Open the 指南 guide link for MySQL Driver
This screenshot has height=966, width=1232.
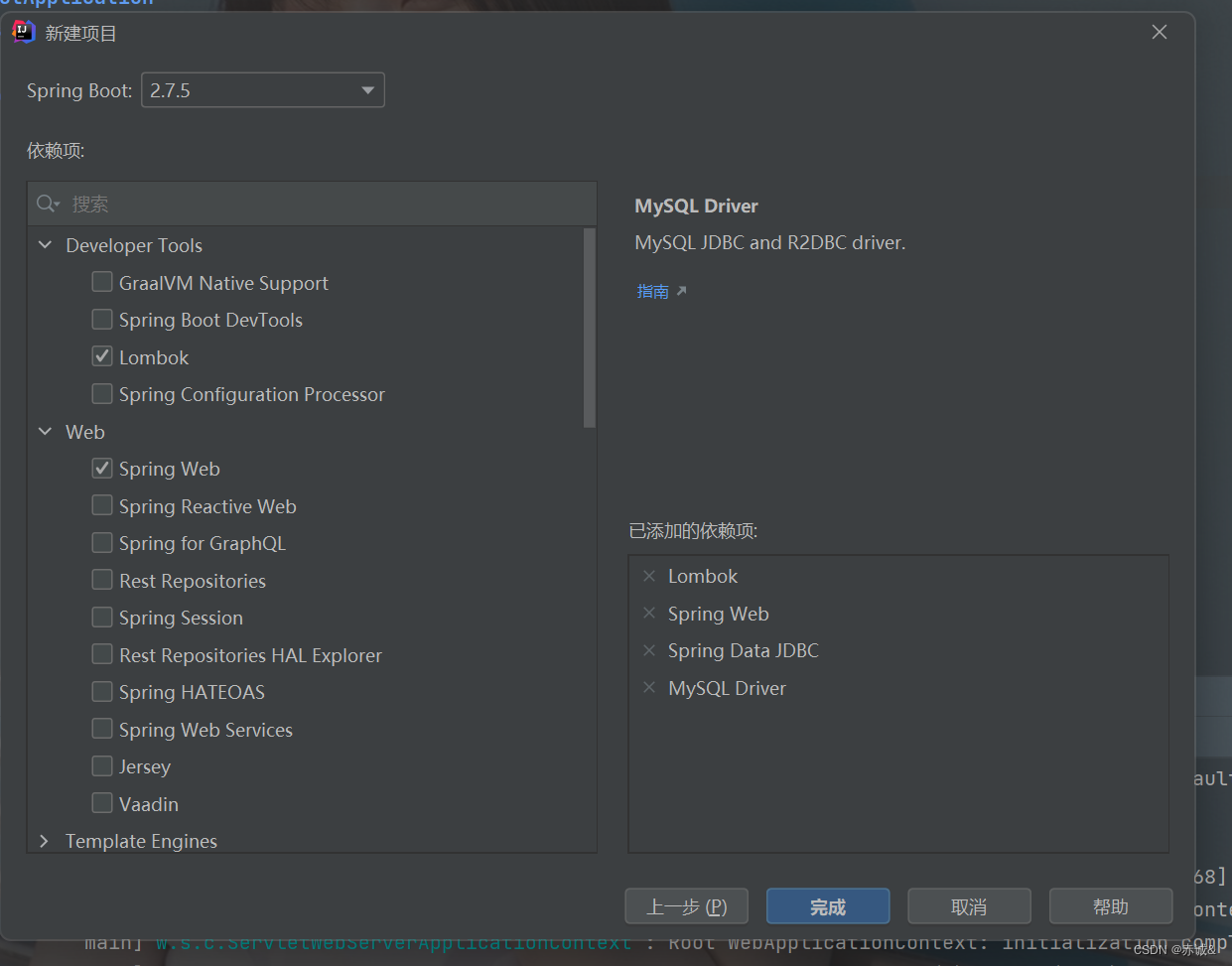pyautogui.click(x=652, y=290)
